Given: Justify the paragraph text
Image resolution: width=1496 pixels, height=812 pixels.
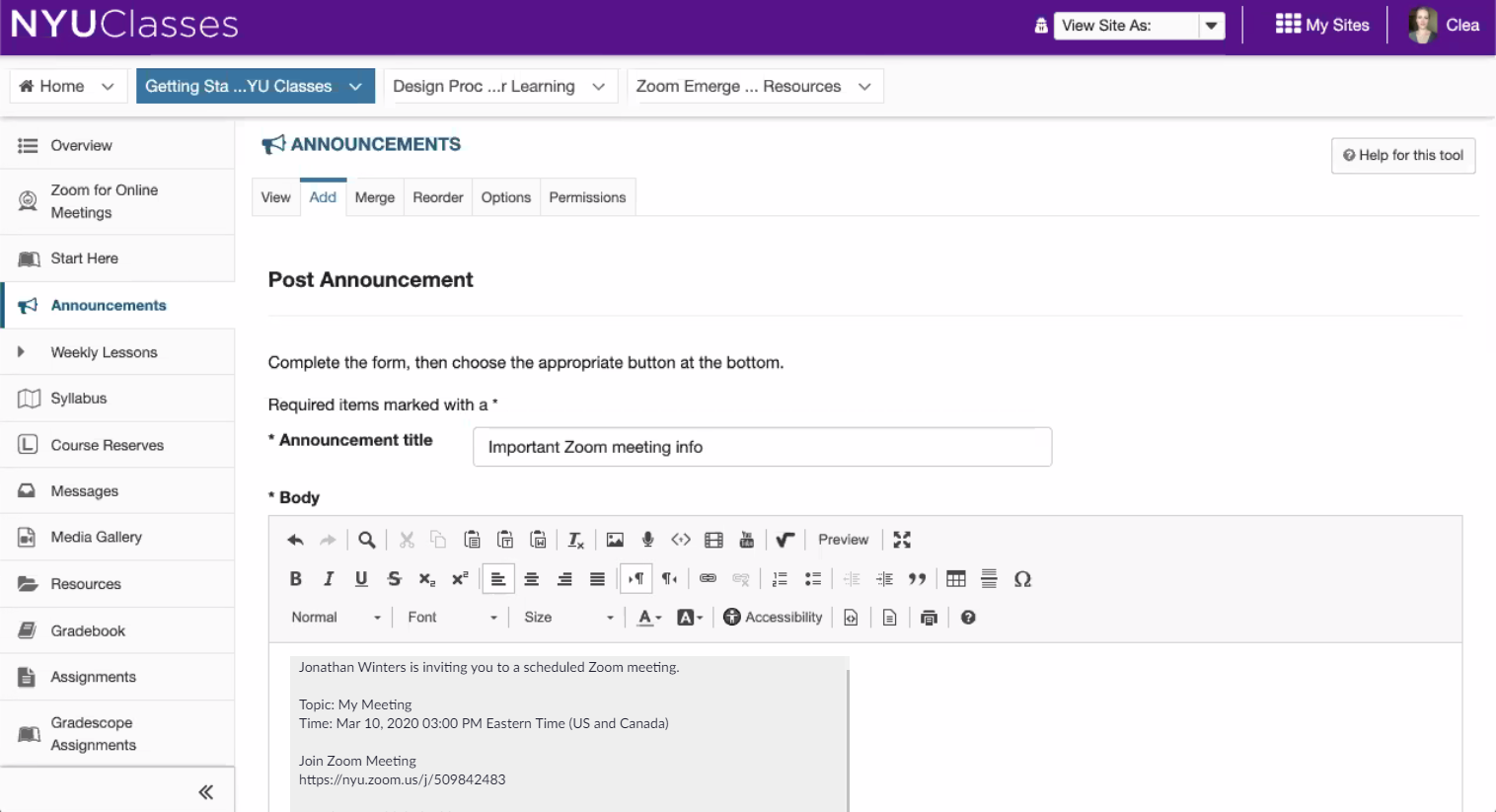Looking at the screenshot, I should point(597,579).
